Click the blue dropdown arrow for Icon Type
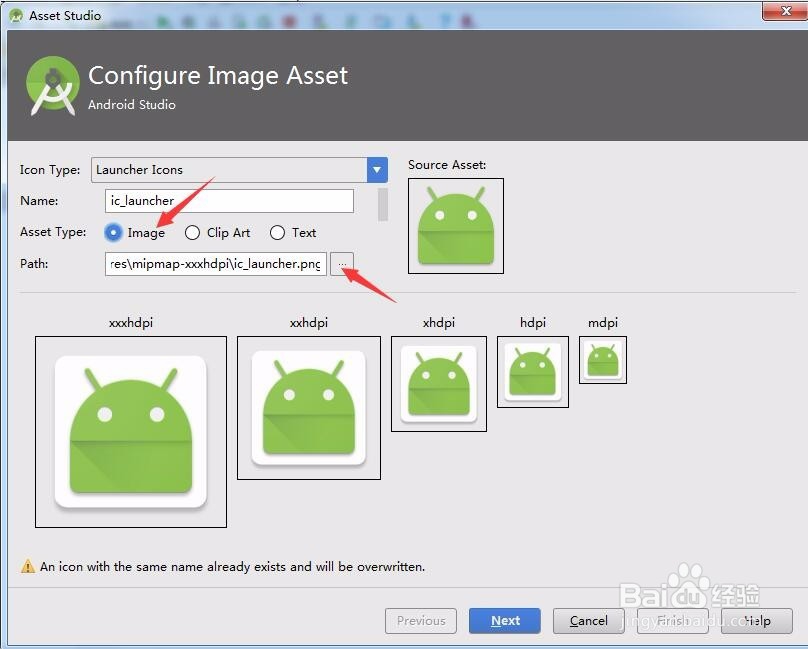The image size is (808, 649). [x=376, y=170]
